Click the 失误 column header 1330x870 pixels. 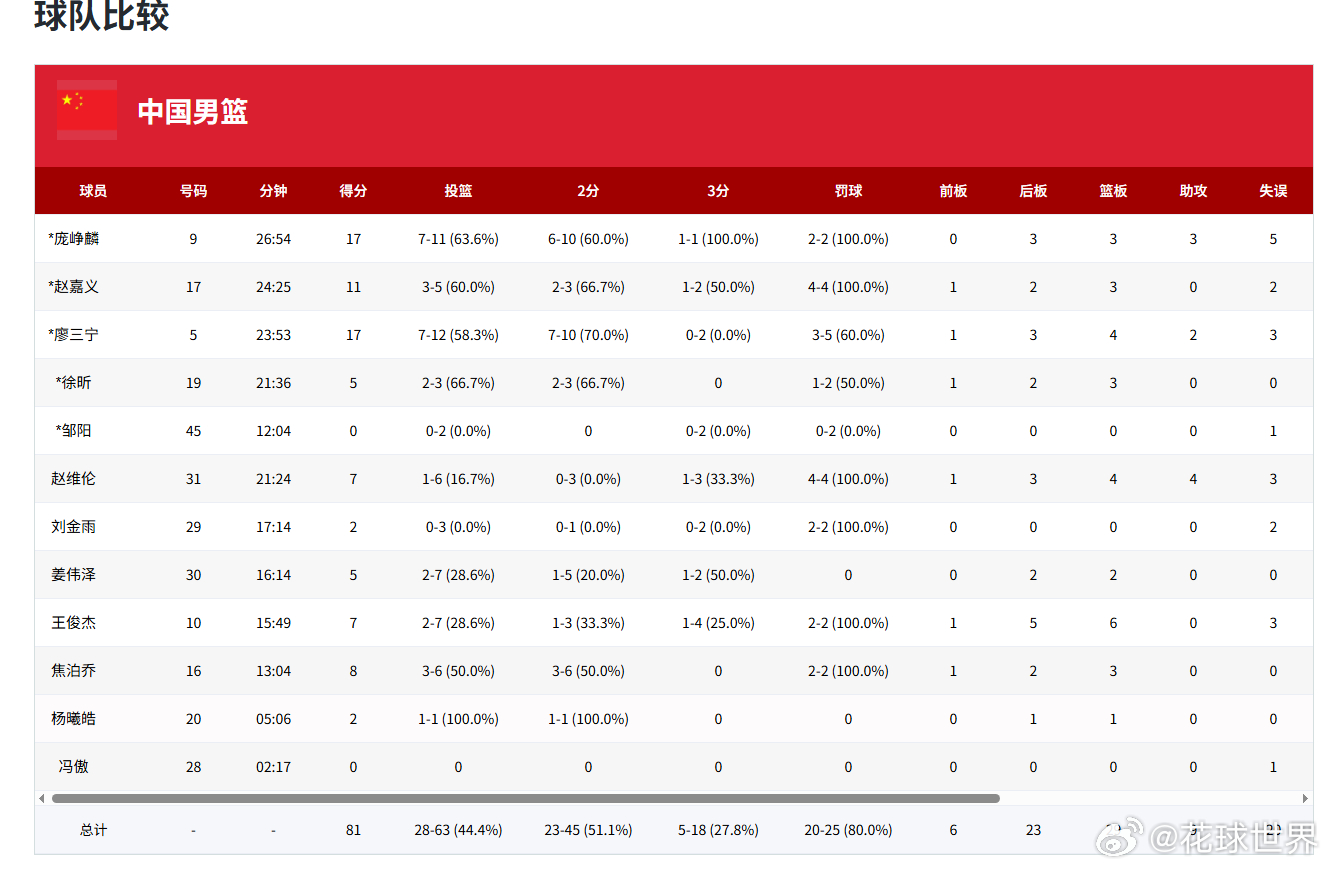pyautogui.click(x=1273, y=191)
